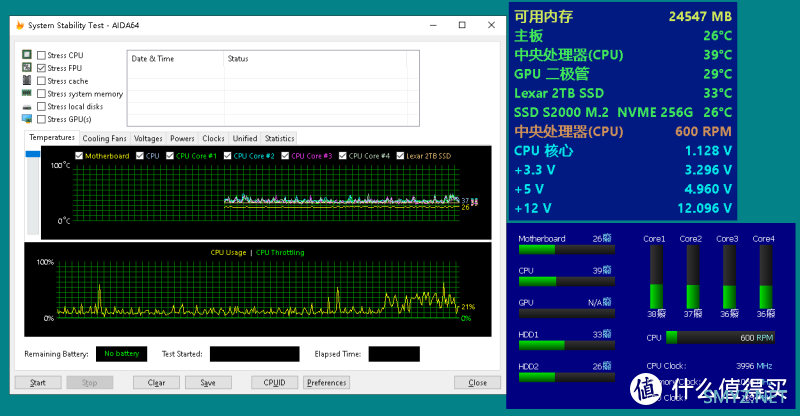
Task: Click the CPUID button
Action: click(x=274, y=382)
